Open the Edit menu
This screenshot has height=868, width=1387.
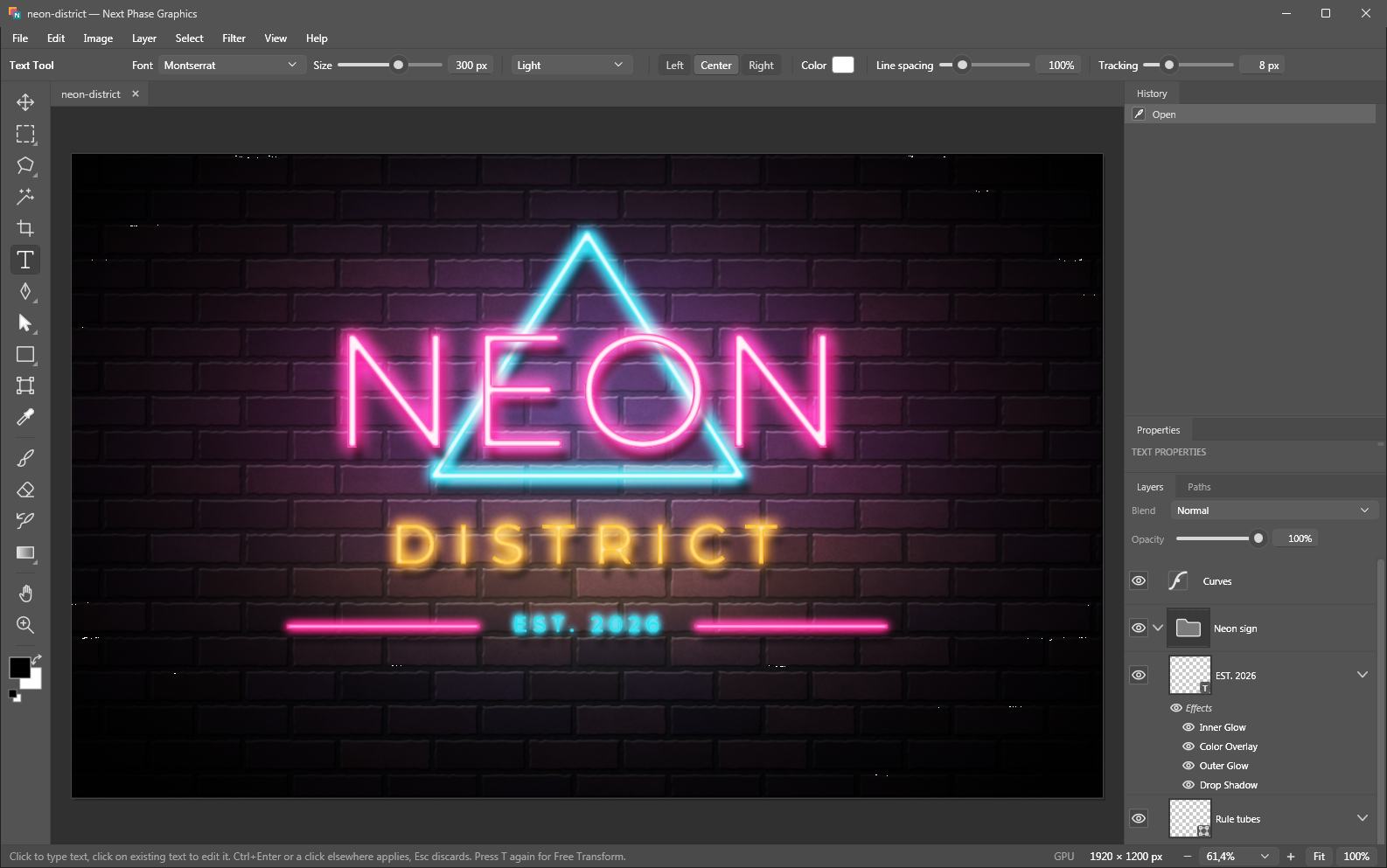point(56,38)
